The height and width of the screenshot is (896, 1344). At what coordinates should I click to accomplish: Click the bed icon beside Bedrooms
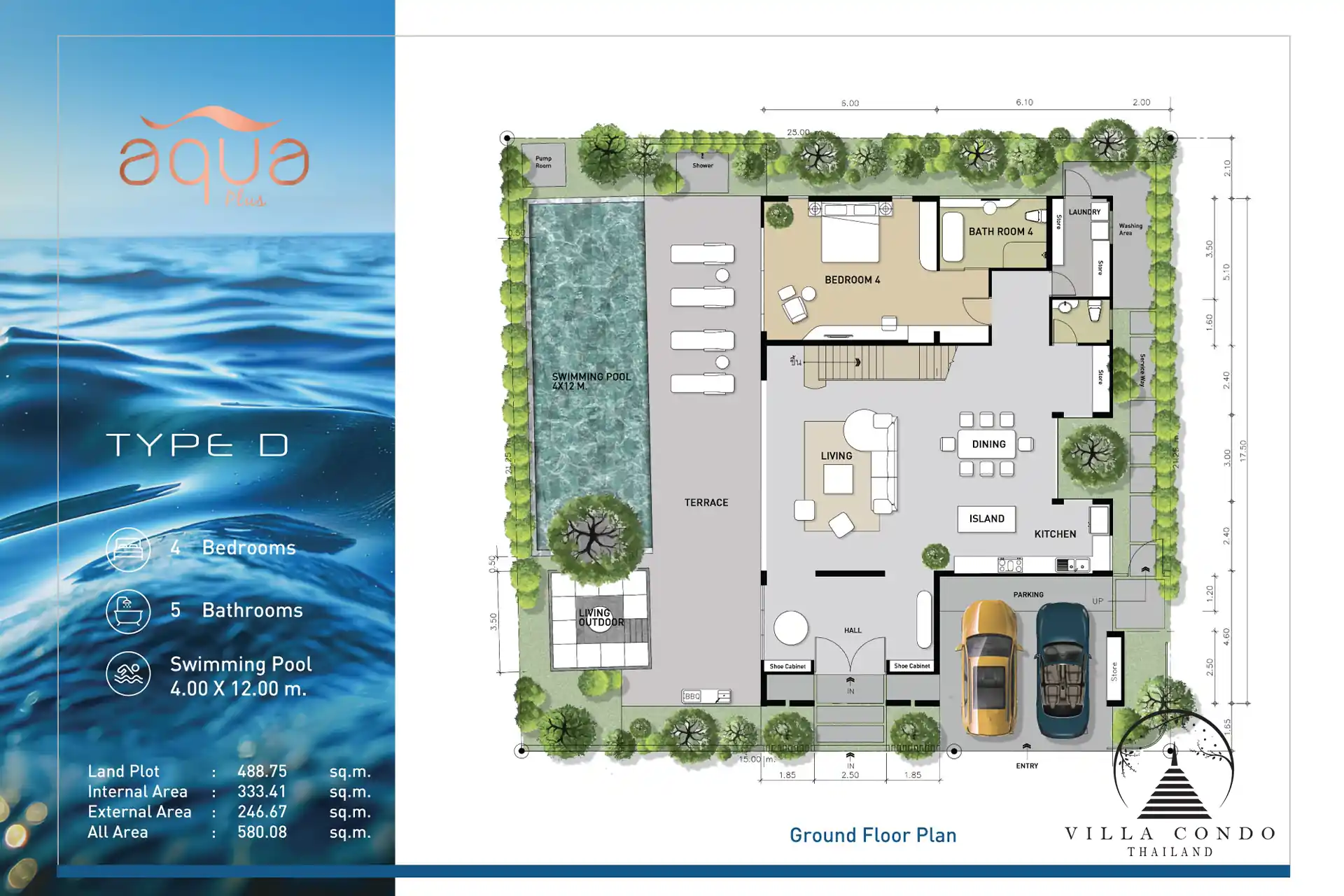[x=128, y=549]
